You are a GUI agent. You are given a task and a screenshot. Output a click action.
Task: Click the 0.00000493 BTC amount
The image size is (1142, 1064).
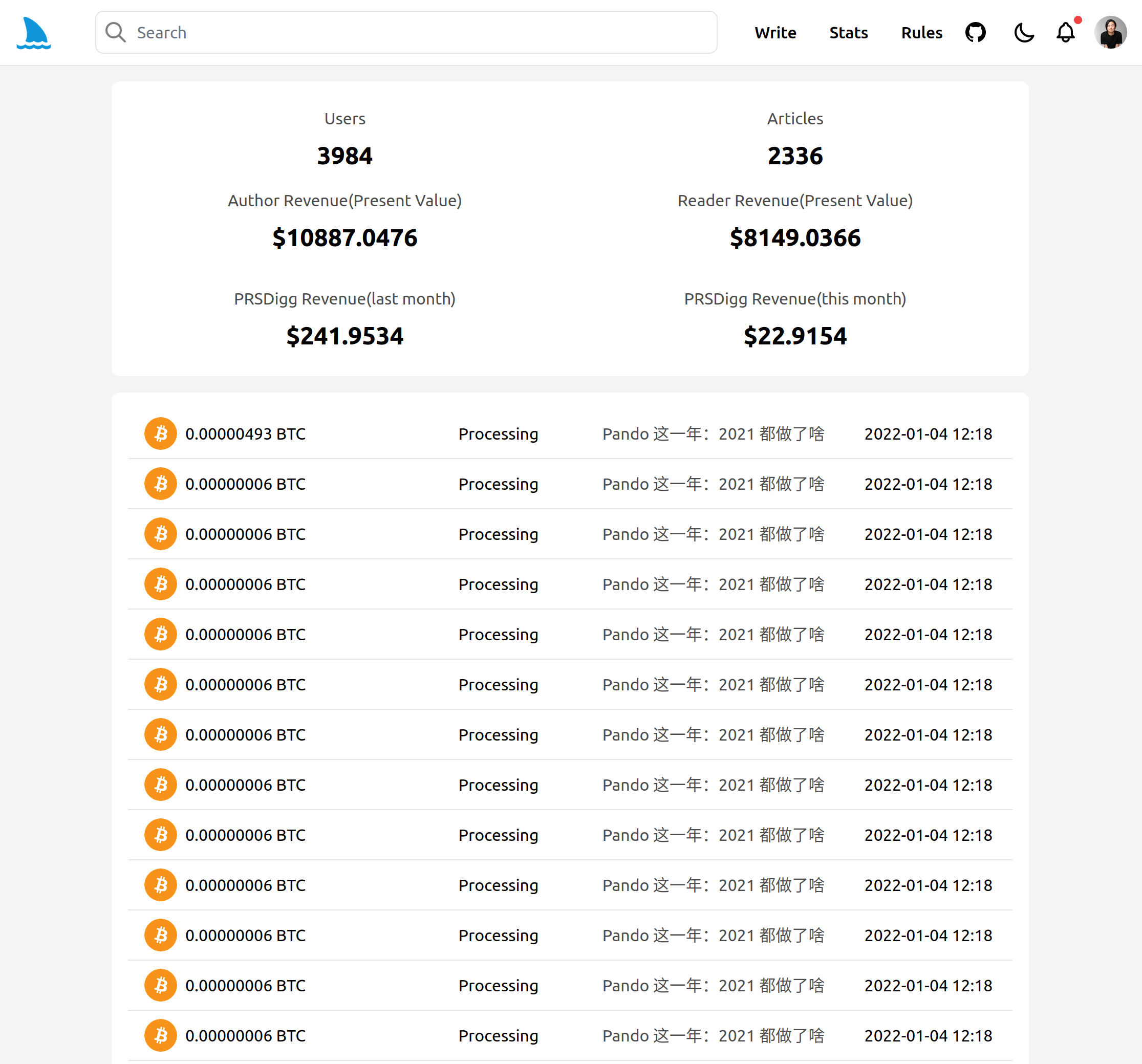245,433
